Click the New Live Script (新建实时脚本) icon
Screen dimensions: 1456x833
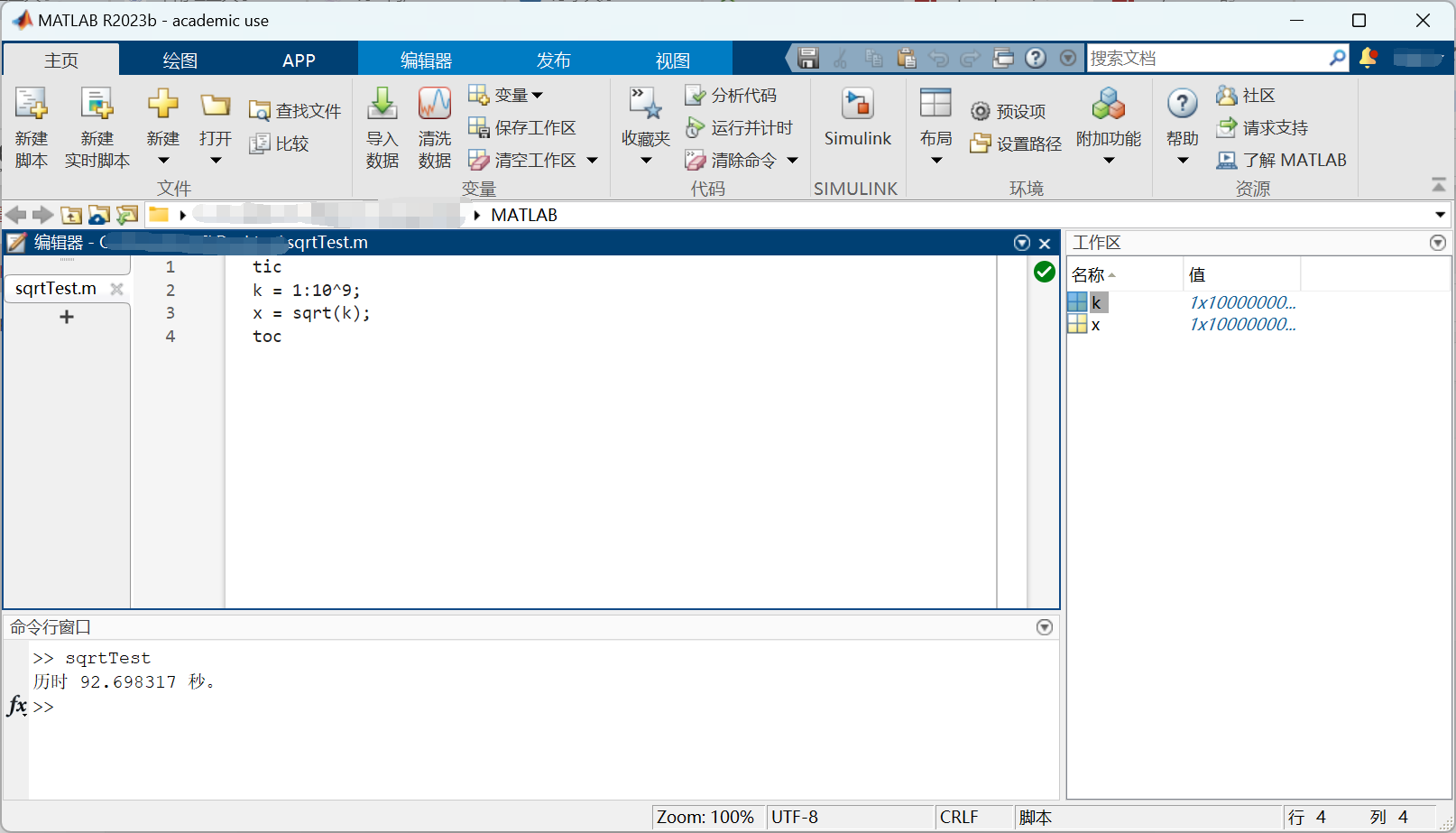97,104
